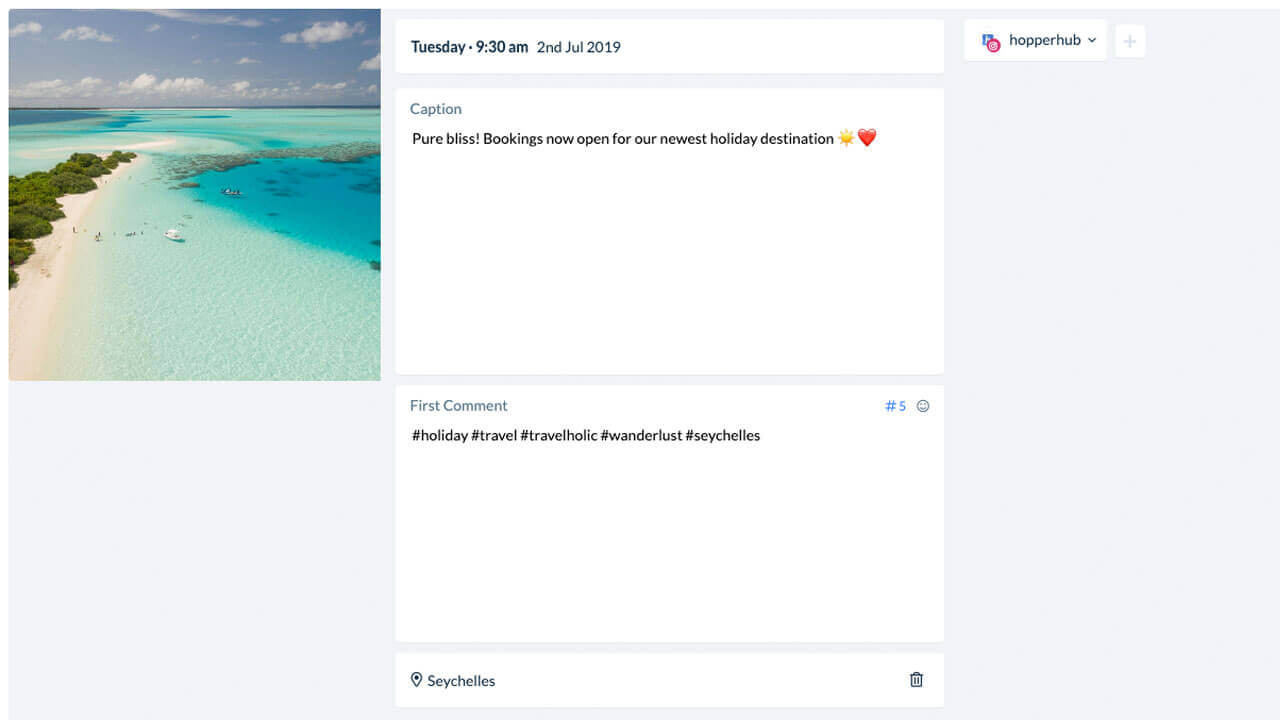Click the Tuesday scheduling header bar

tap(437, 46)
